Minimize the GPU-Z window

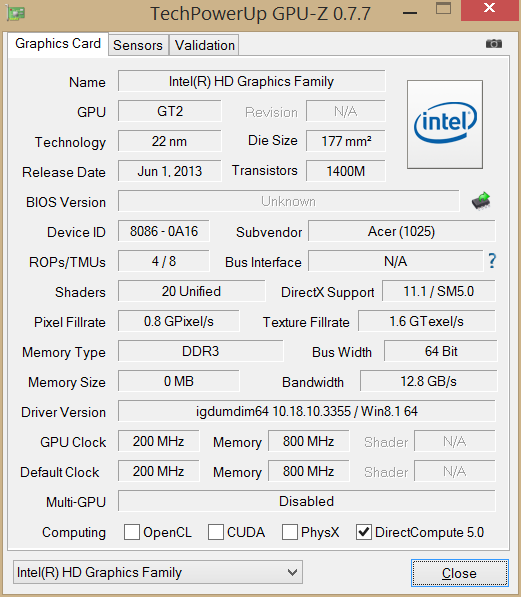[x=410, y=13]
